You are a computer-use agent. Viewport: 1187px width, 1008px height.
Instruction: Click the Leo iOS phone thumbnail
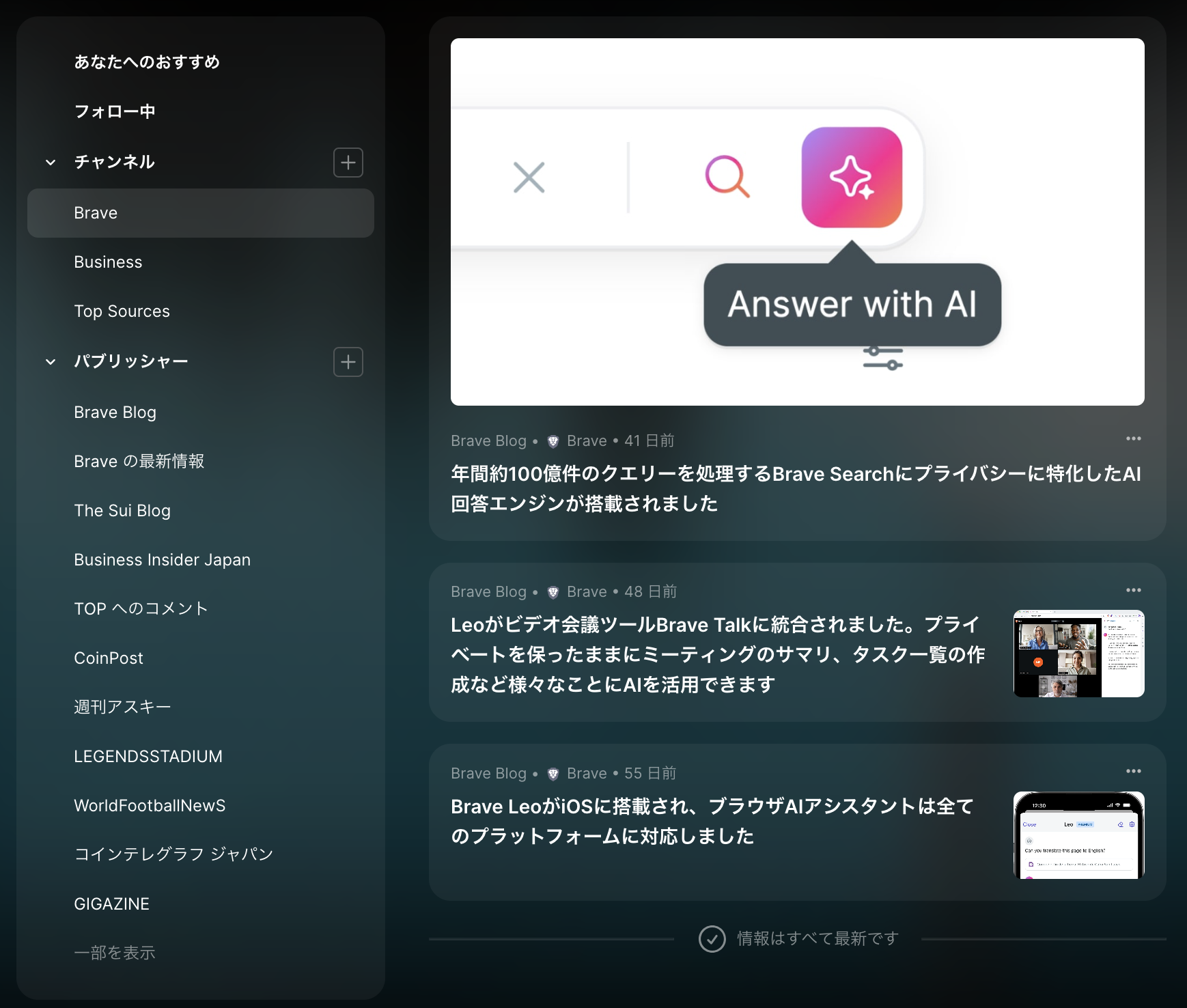1079,835
